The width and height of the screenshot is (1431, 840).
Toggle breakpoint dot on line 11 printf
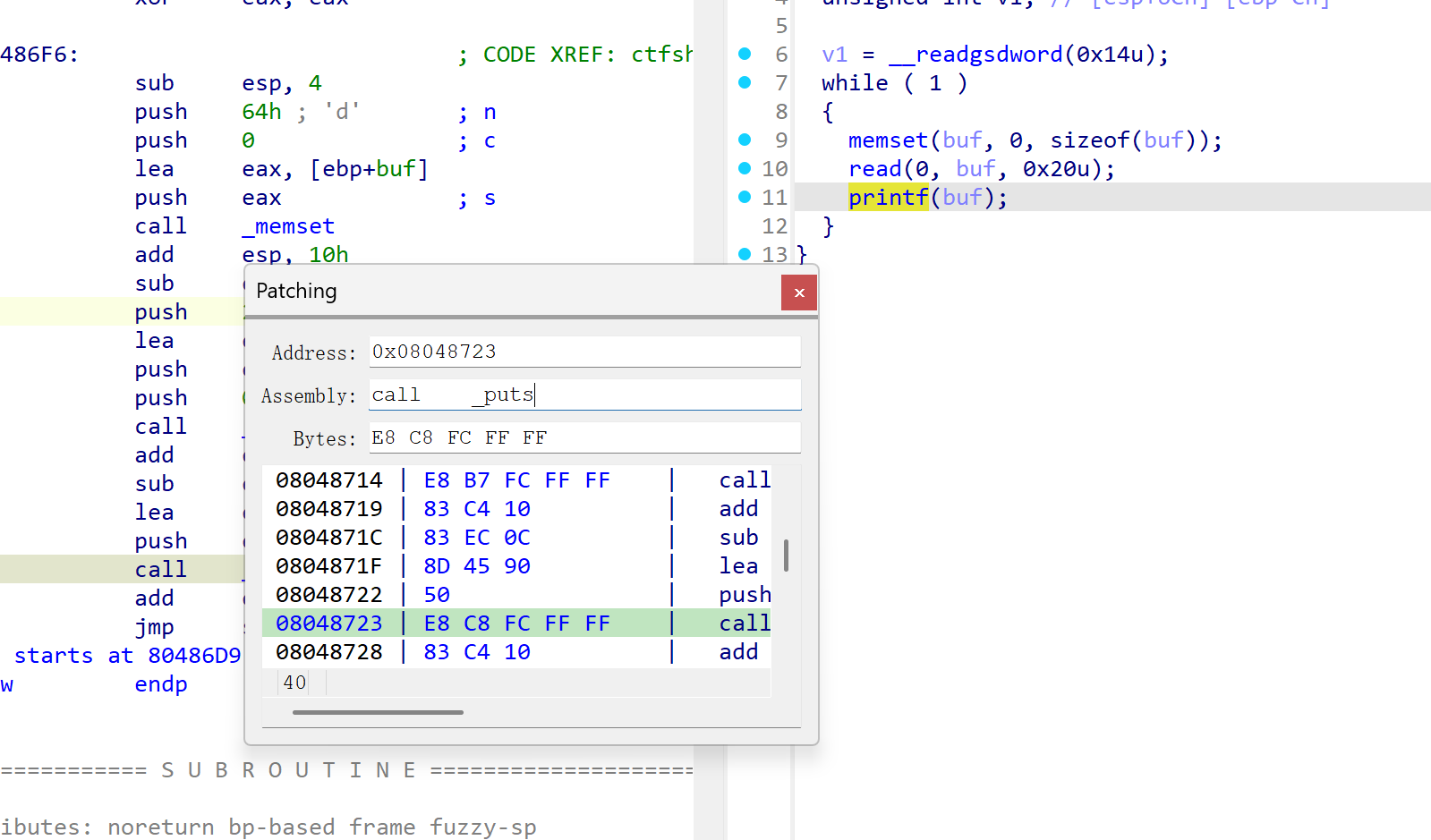point(745,197)
